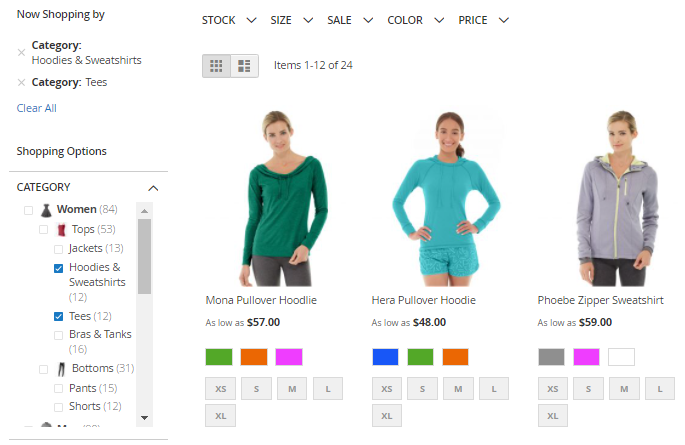The image size is (685, 445).
Task: Choose size M for Hera Pullover Hoodie
Action: (x=458, y=389)
